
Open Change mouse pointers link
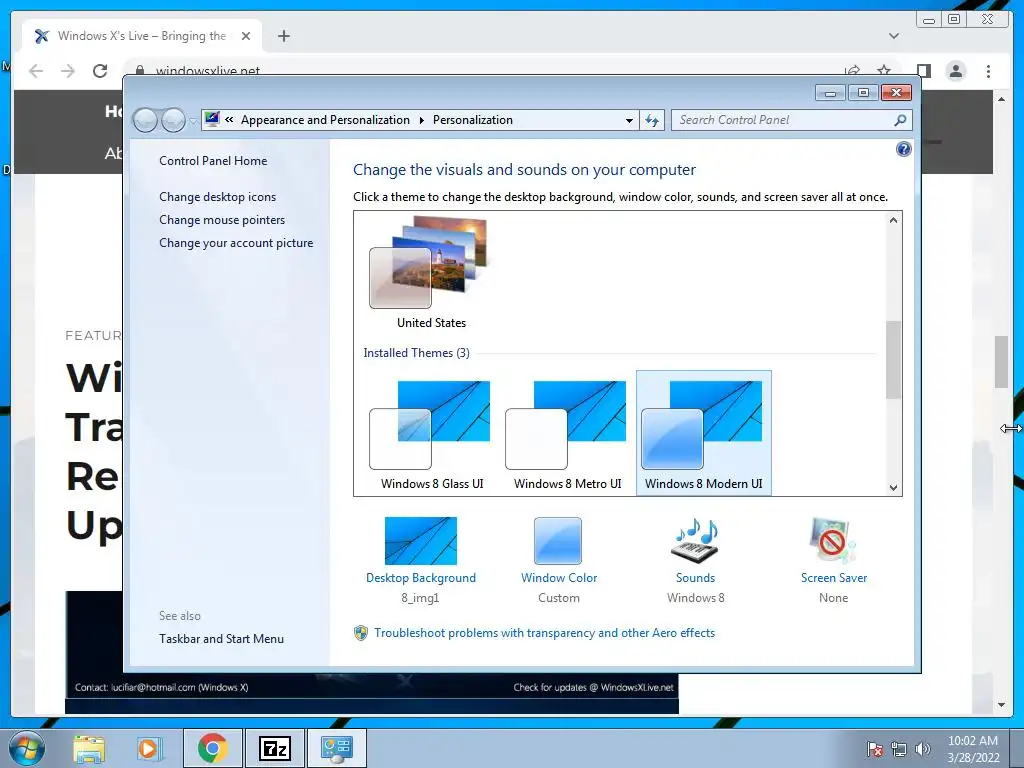click(x=222, y=219)
